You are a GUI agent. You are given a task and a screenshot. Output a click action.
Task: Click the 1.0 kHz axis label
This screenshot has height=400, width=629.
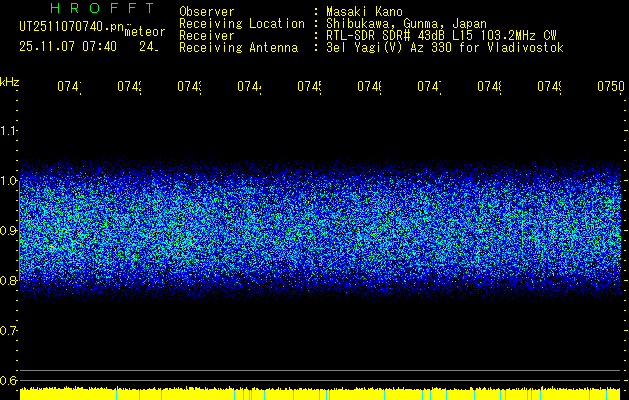click(x=9, y=181)
